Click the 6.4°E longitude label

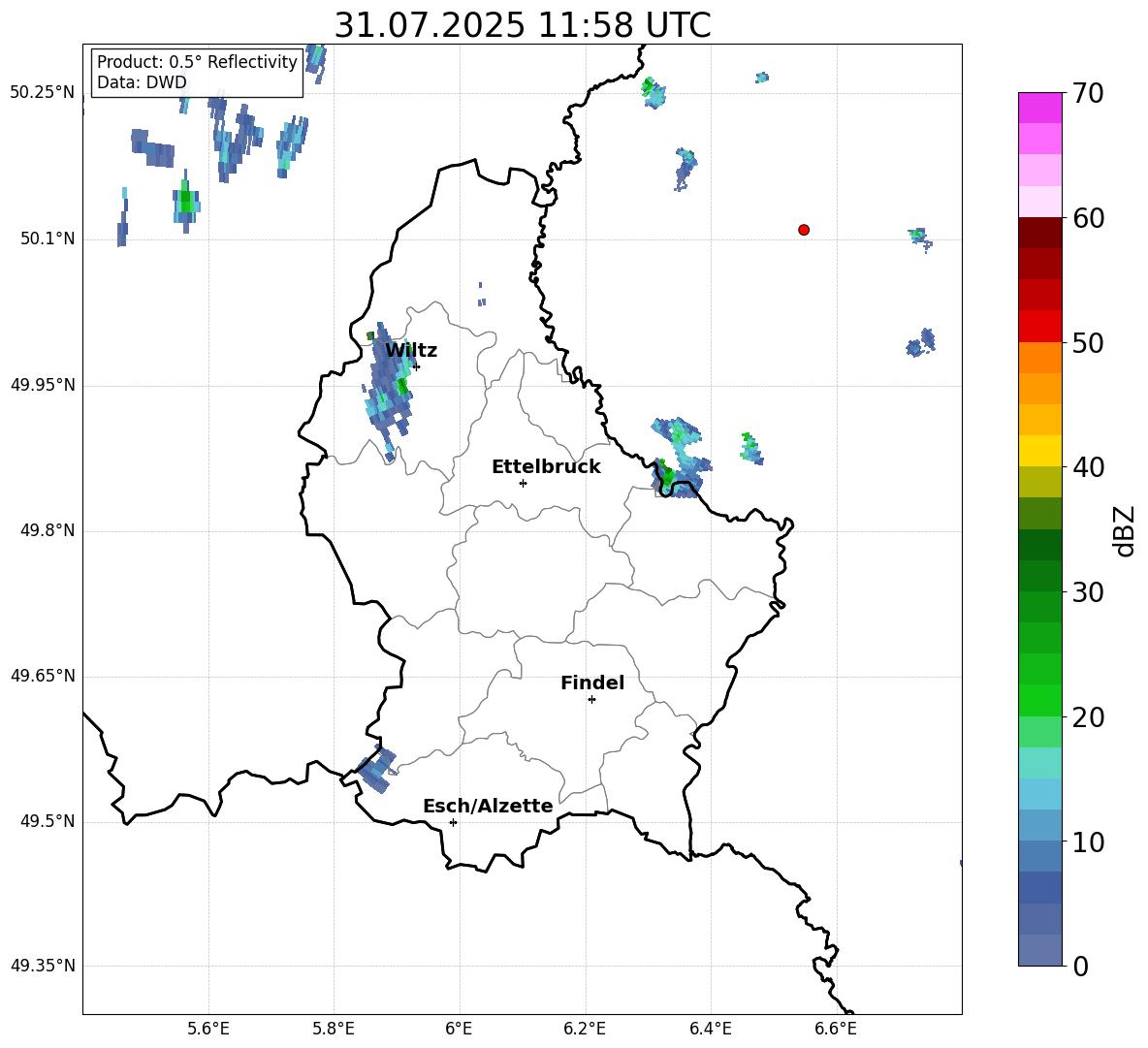710,1029
